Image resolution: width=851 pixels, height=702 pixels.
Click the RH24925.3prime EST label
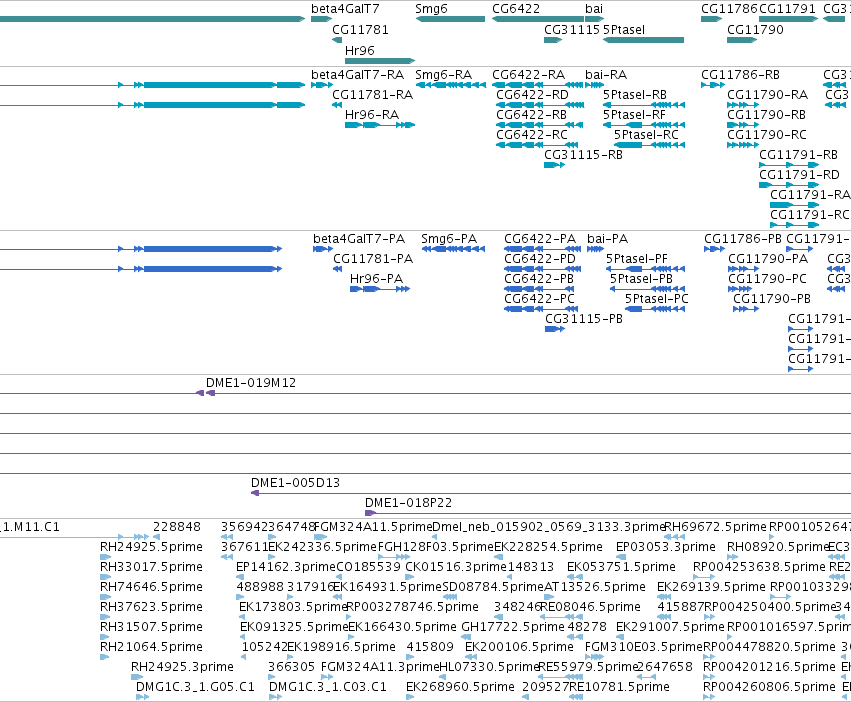(182, 667)
